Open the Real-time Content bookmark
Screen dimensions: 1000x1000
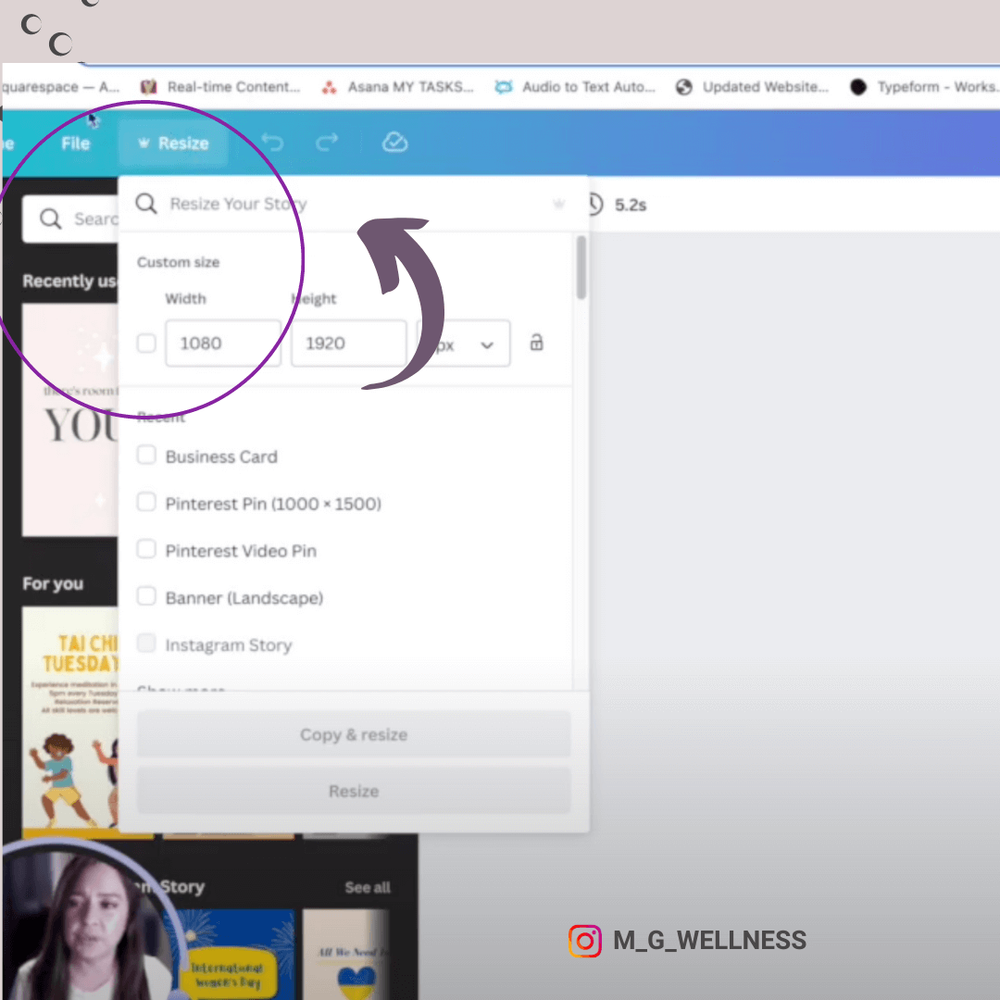coord(221,87)
